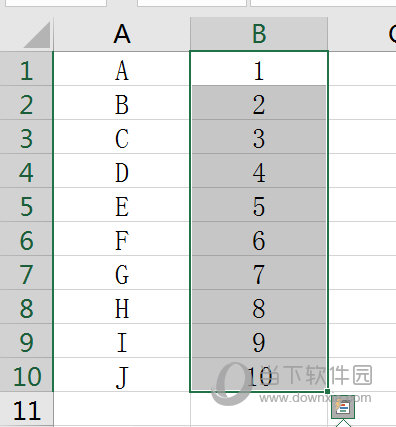
Task: Click the fill handle of the selection
Action: coord(327,391)
